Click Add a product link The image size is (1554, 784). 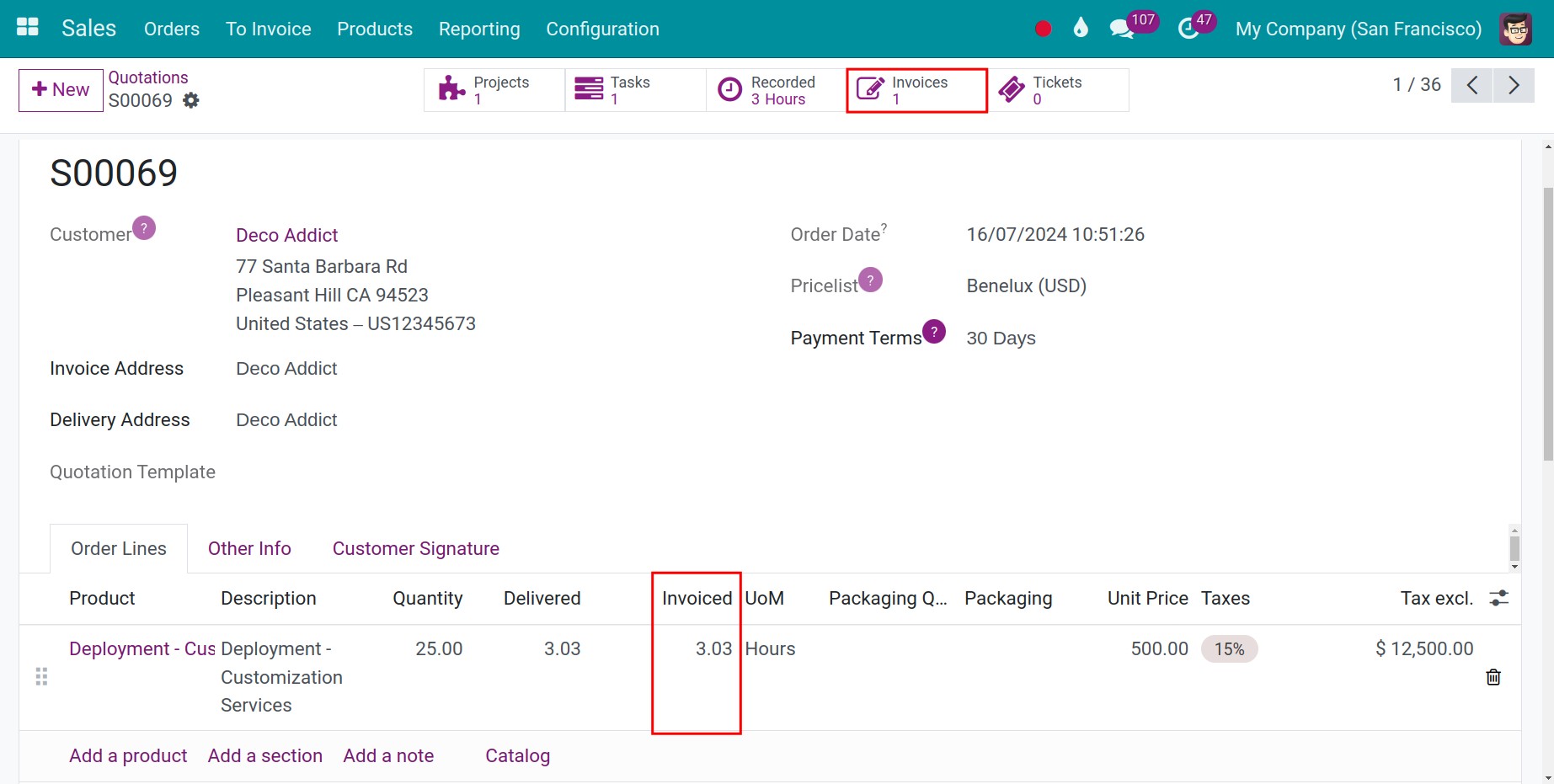[128, 755]
